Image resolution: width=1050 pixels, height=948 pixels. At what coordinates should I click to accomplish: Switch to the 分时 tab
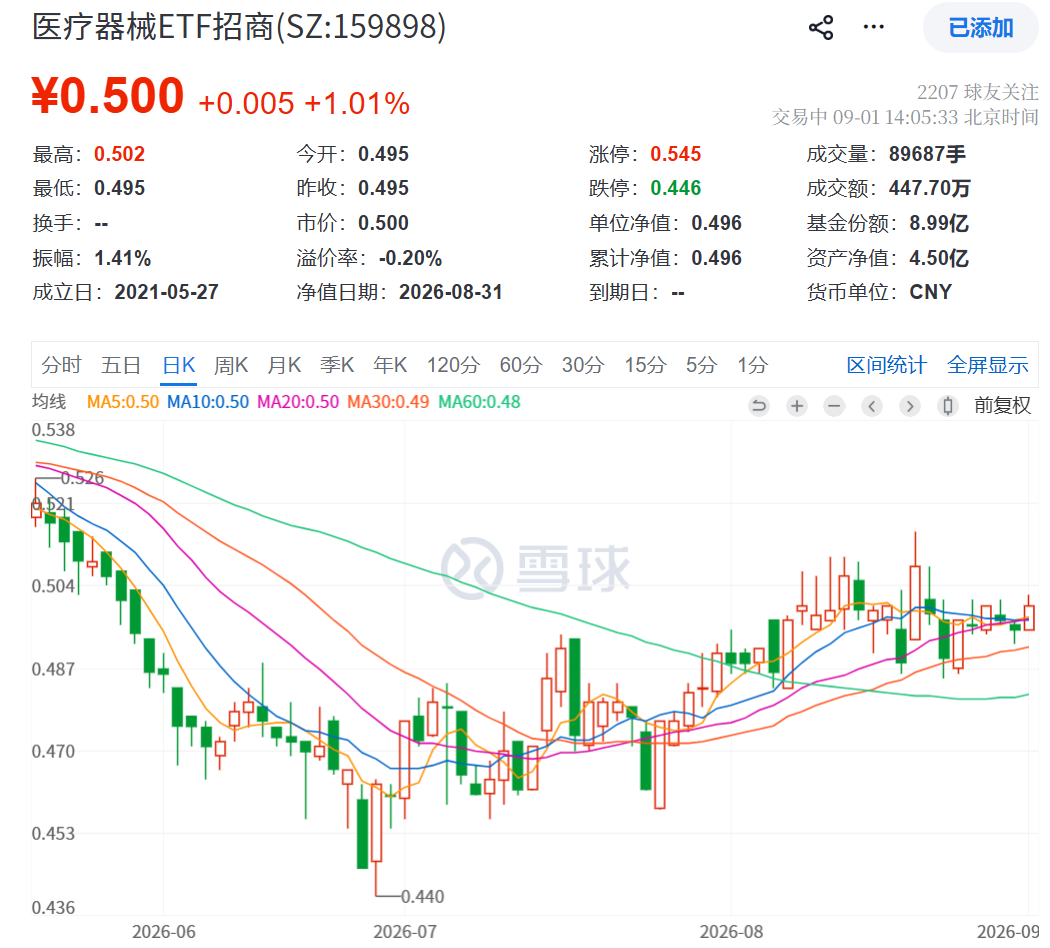pyautogui.click(x=61, y=365)
